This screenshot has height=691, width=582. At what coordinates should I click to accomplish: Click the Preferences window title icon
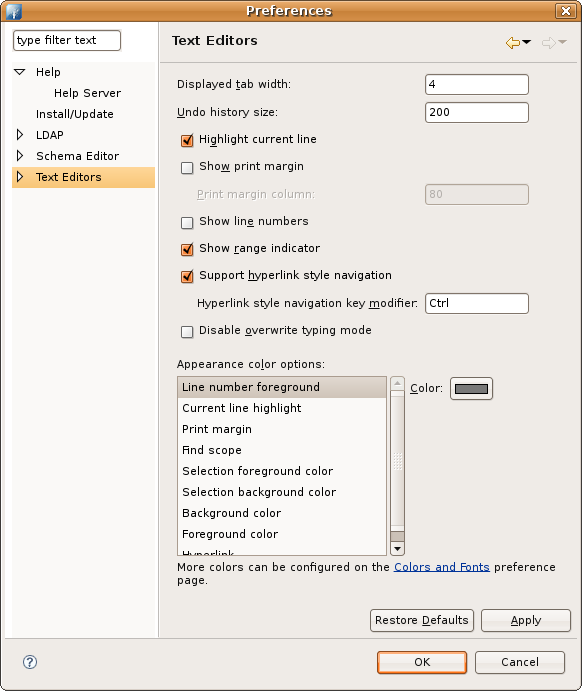pos(14,11)
